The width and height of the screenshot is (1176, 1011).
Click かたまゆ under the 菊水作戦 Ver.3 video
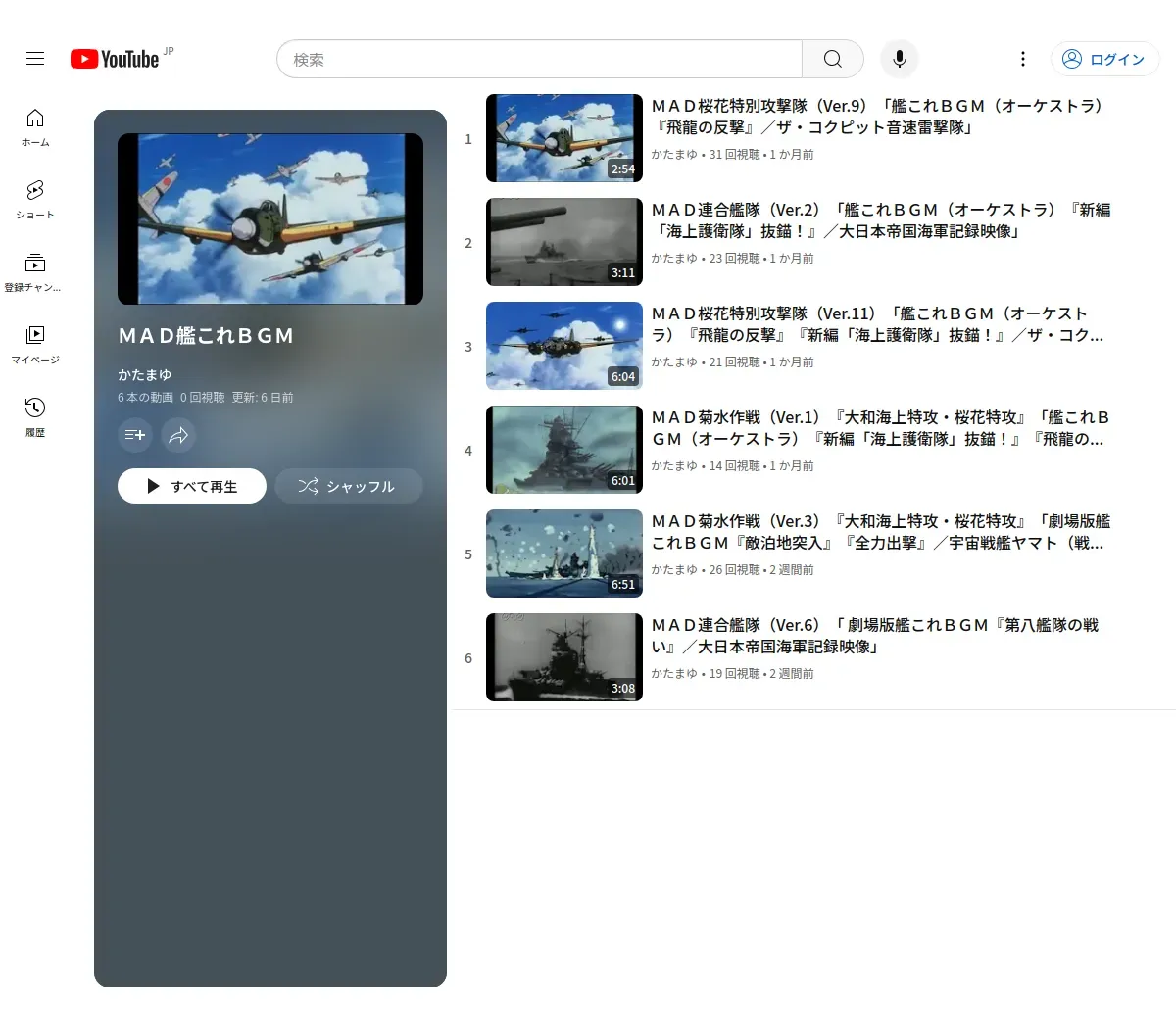coord(674,570)
